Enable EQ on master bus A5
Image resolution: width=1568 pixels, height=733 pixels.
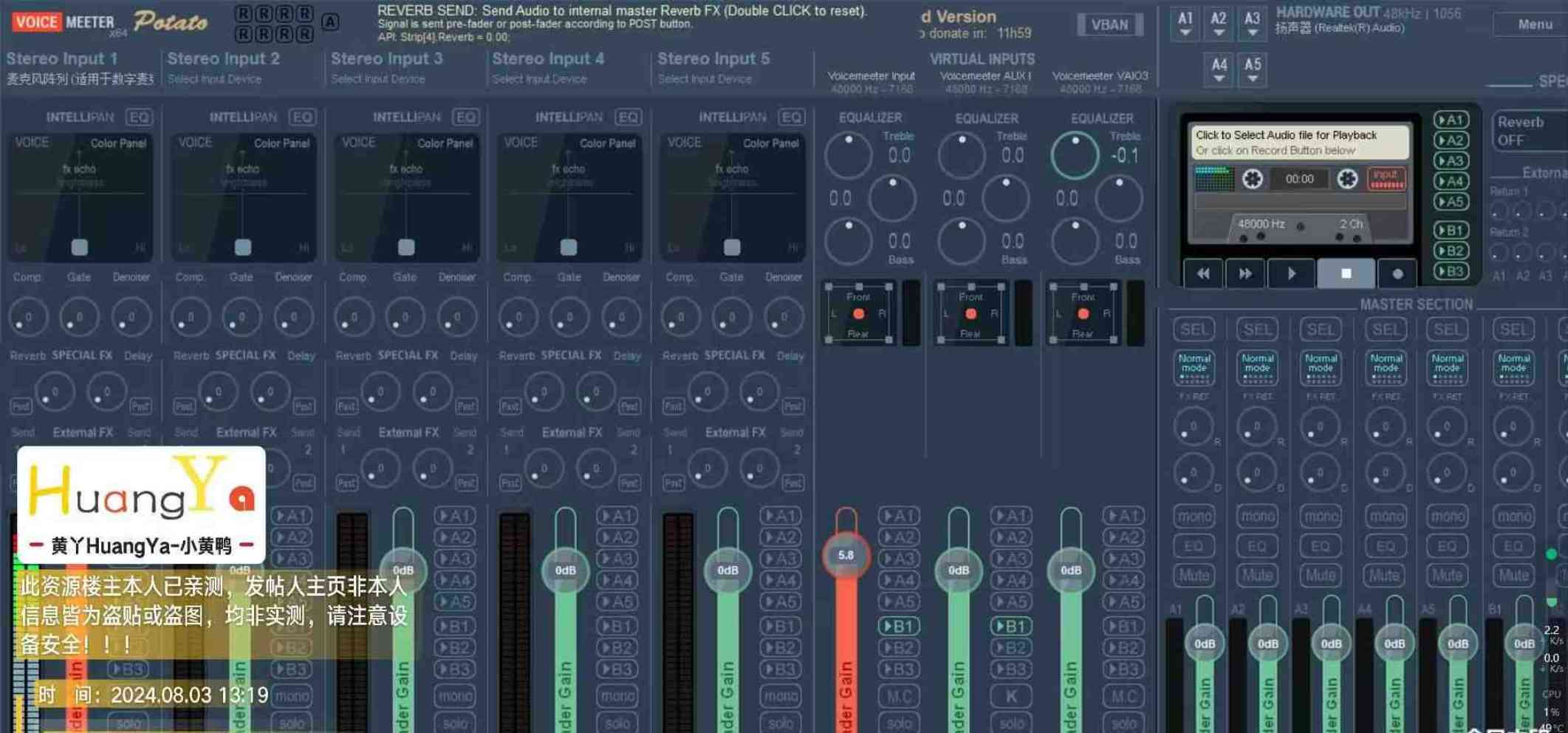coord(1448,546)
